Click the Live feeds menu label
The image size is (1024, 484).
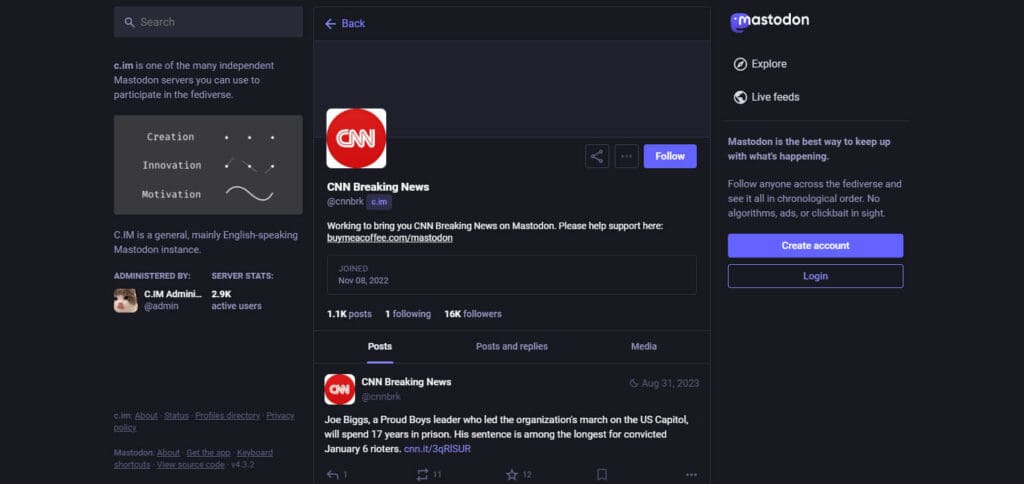coord(775,97)
